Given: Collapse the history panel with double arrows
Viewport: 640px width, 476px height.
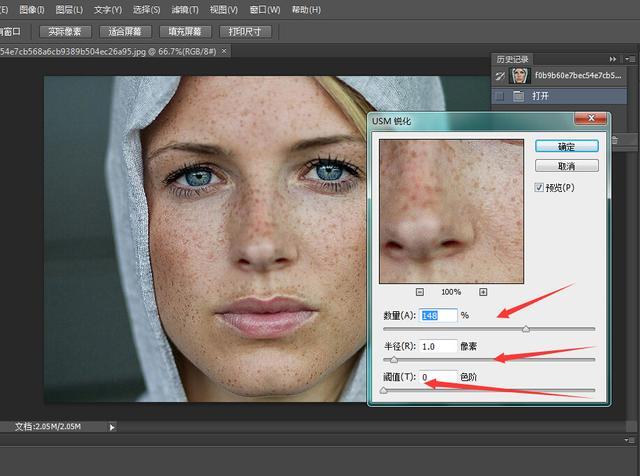Looking at the screenshot, I should tap(613, 59).
